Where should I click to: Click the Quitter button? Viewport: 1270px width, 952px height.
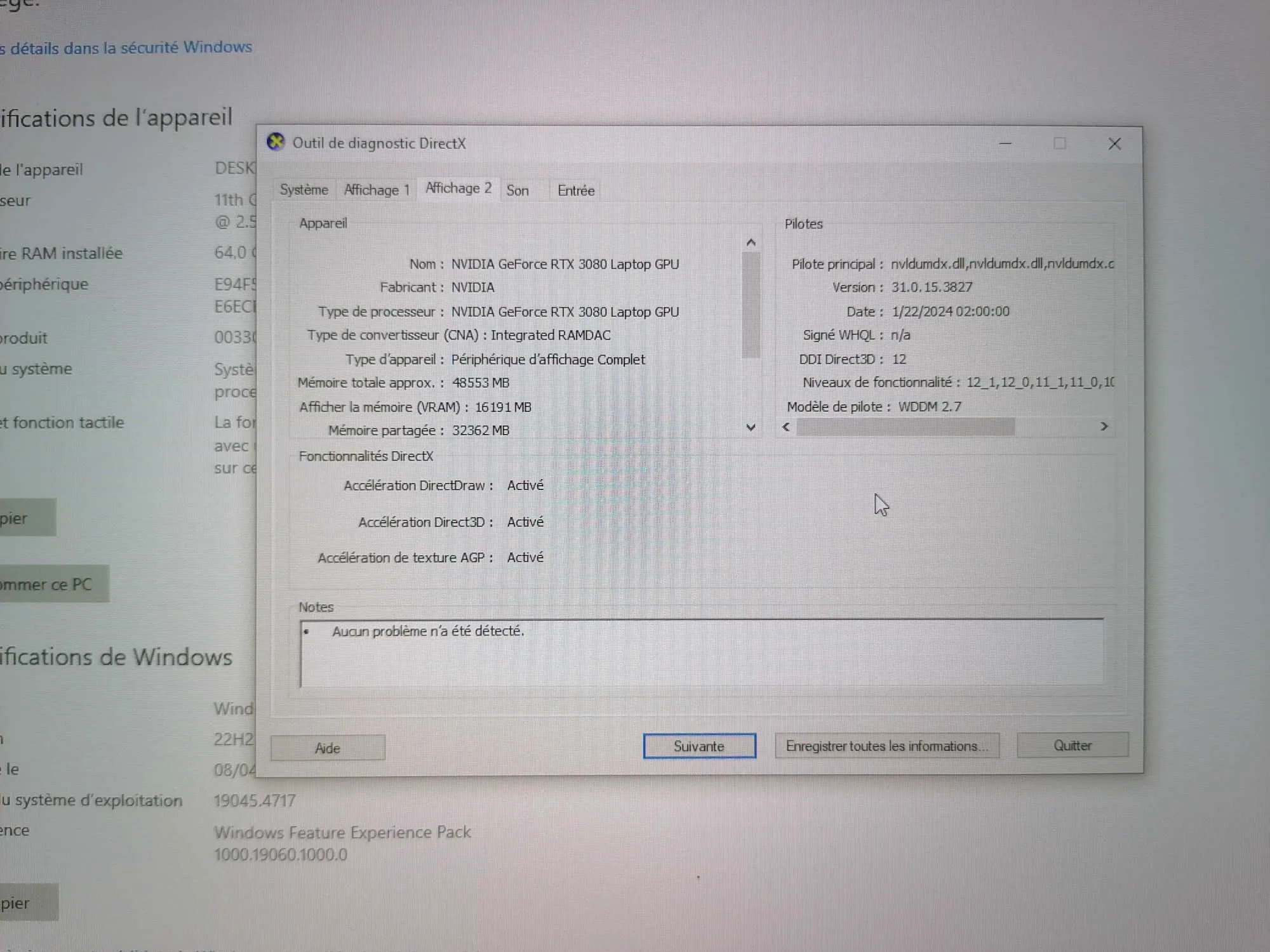[1073, 745]
